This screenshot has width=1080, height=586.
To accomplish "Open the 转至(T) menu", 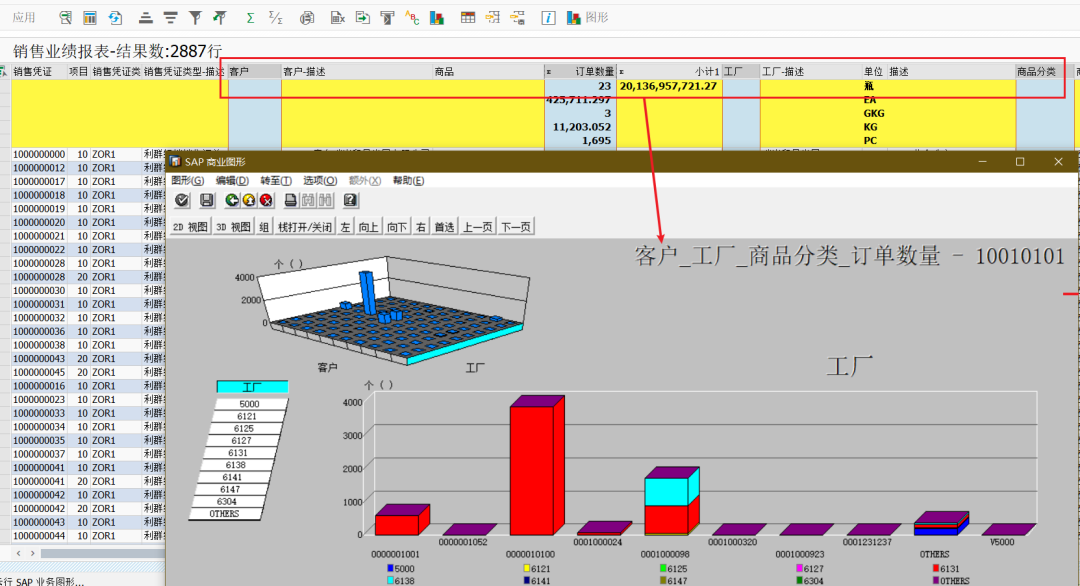I will 276,180.
